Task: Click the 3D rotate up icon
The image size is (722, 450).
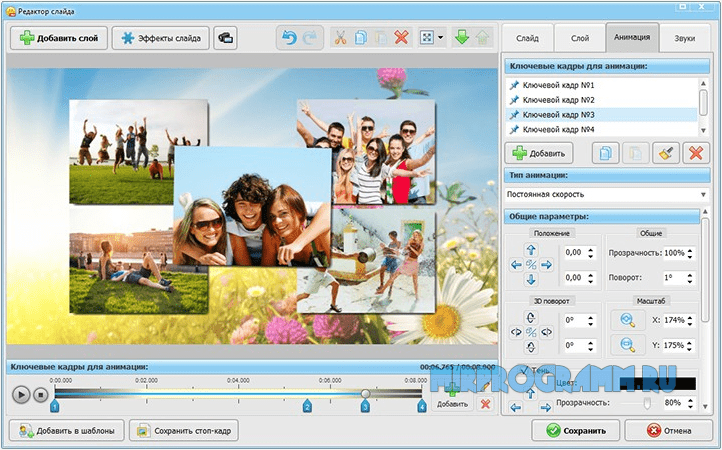Action: click(x=531, y=317)
